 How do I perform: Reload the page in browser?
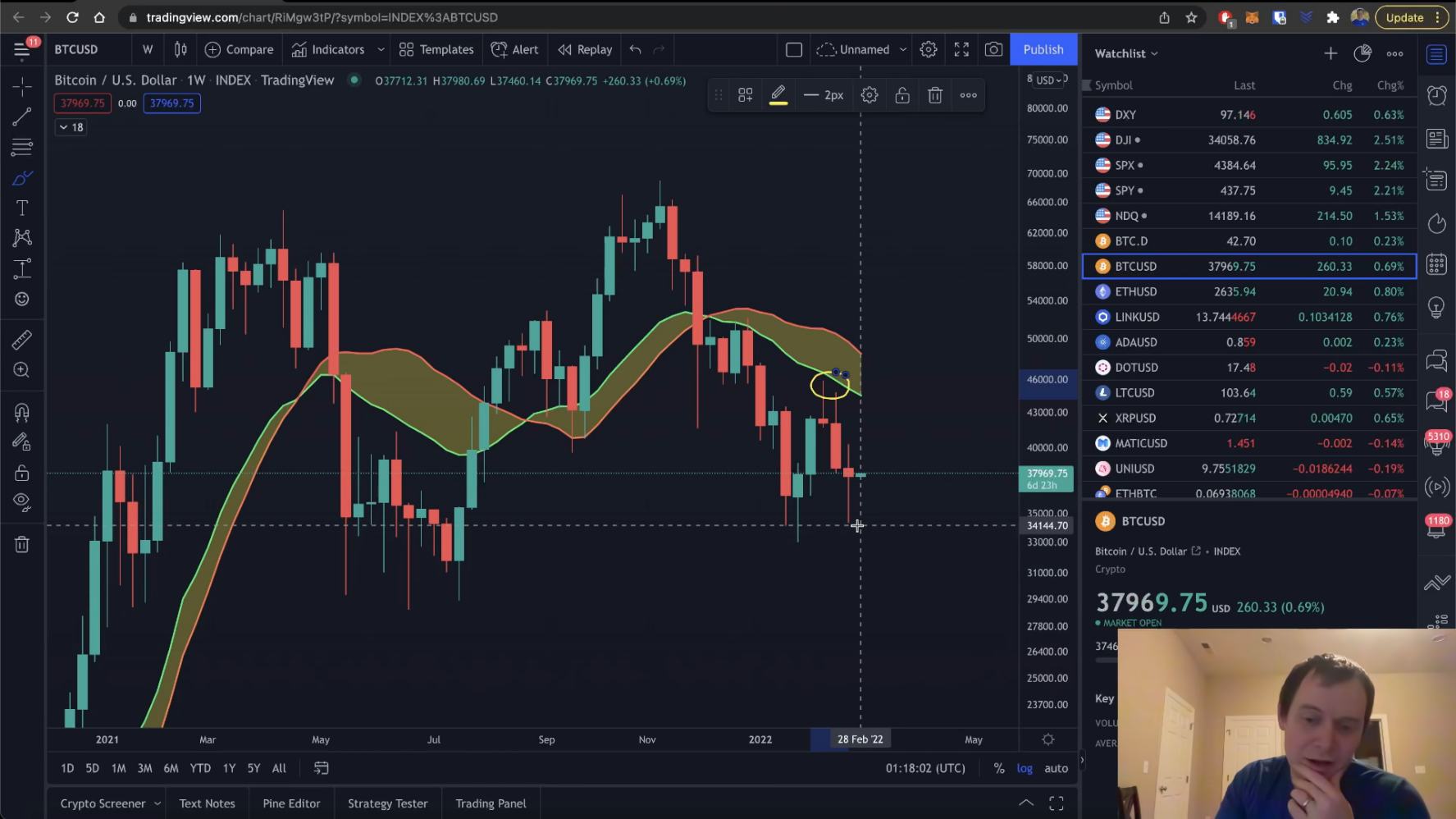[x=72, y=17]
